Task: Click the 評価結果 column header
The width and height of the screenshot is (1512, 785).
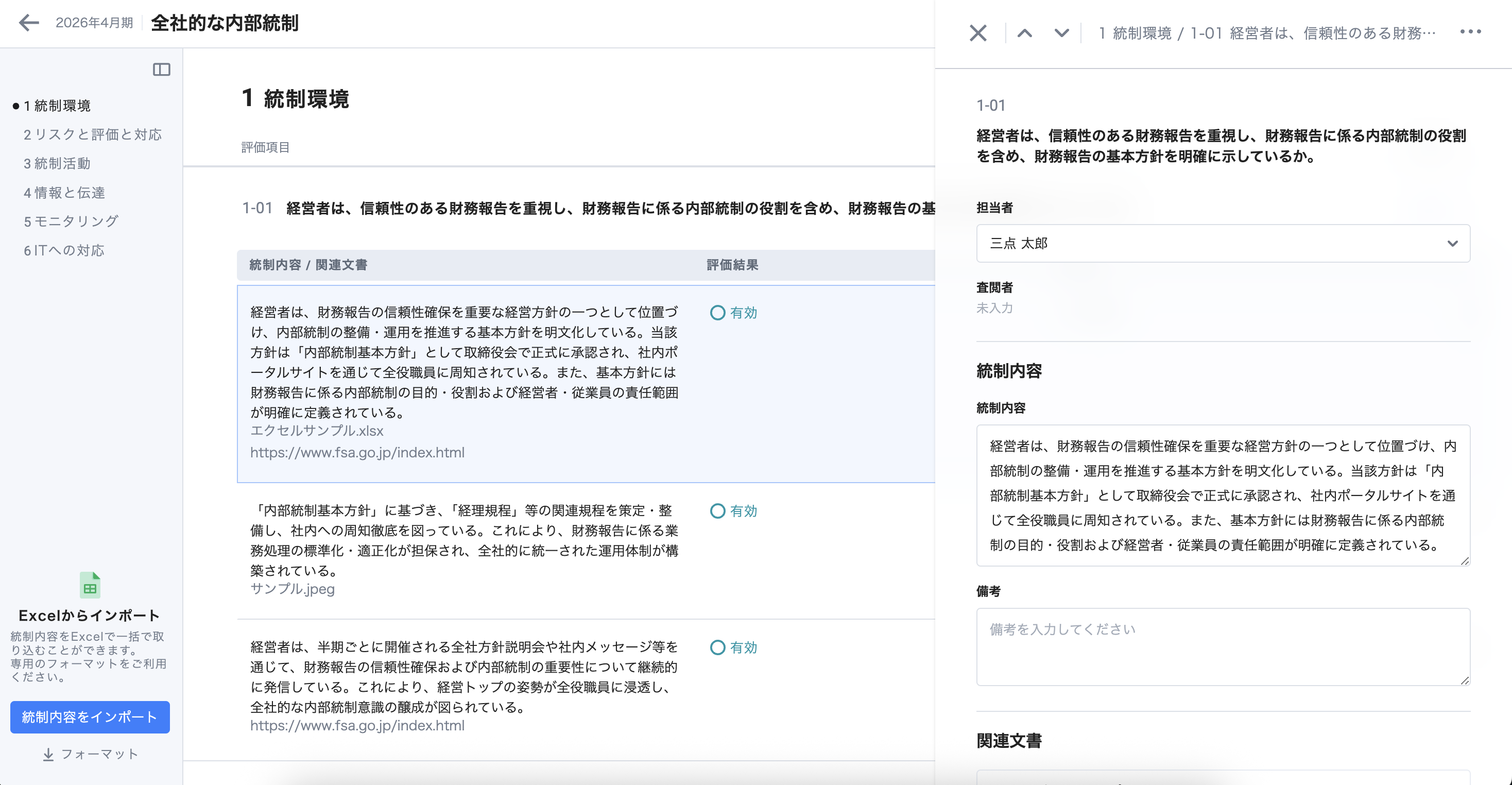Action: [x=732, y=265]
